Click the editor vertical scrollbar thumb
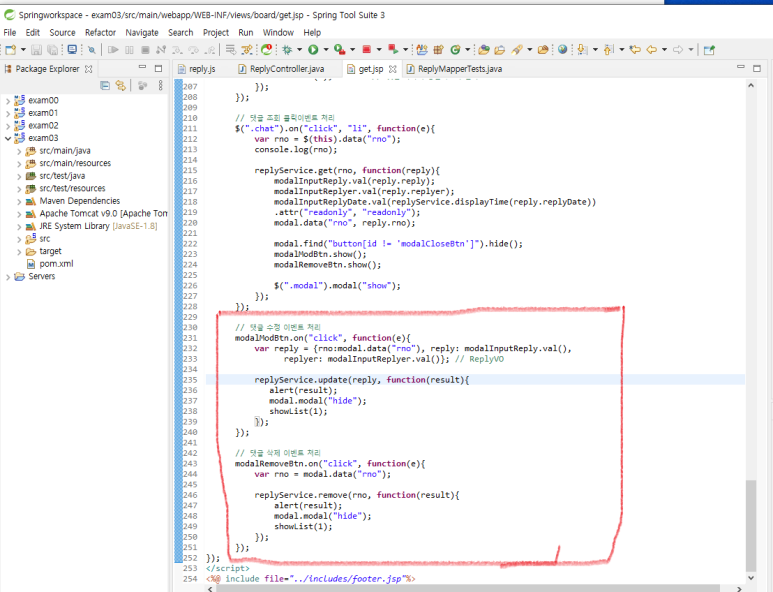The image size is (773, 592). tap(750, 524)
